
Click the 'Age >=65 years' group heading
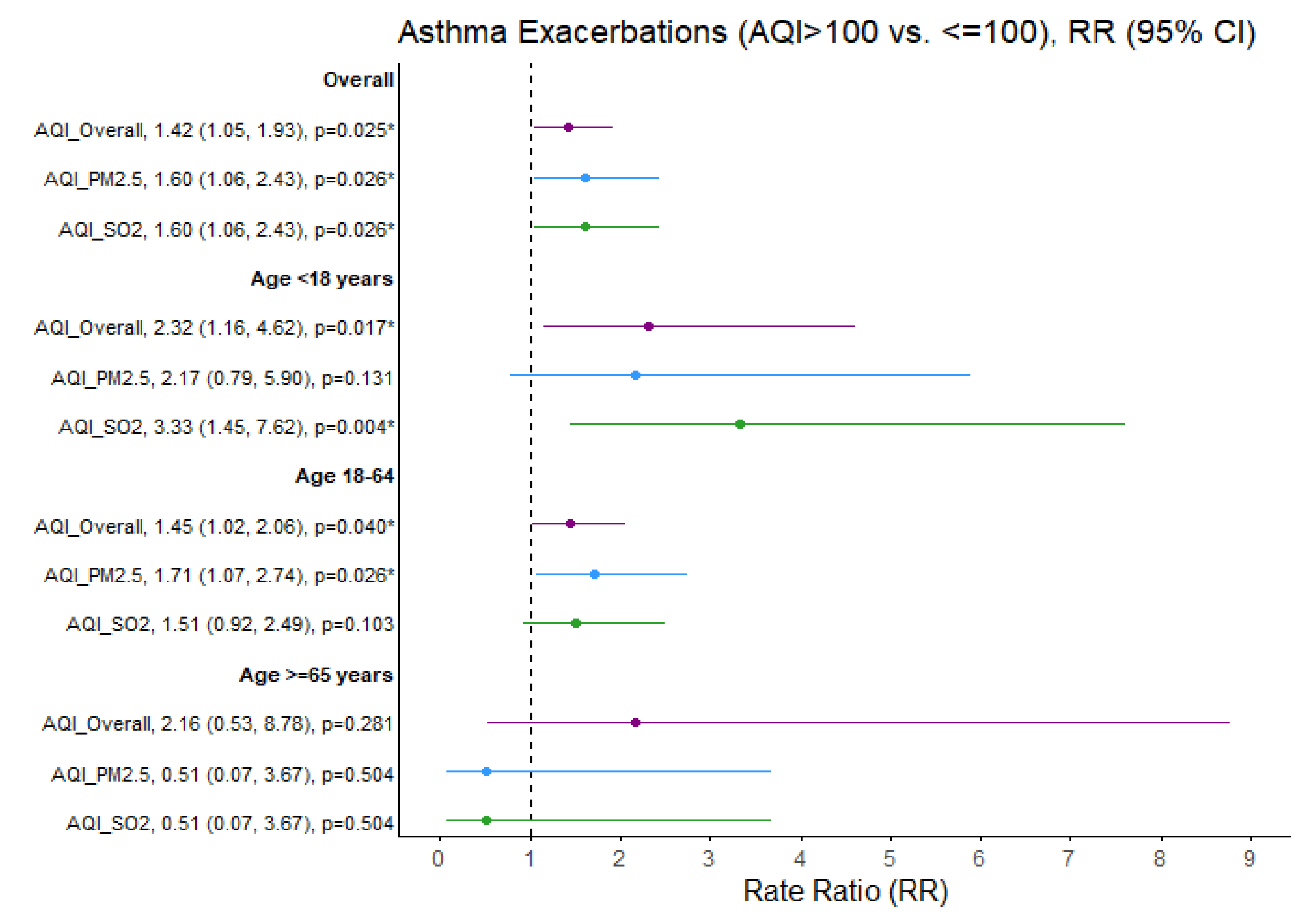click(x=316, y=675)
